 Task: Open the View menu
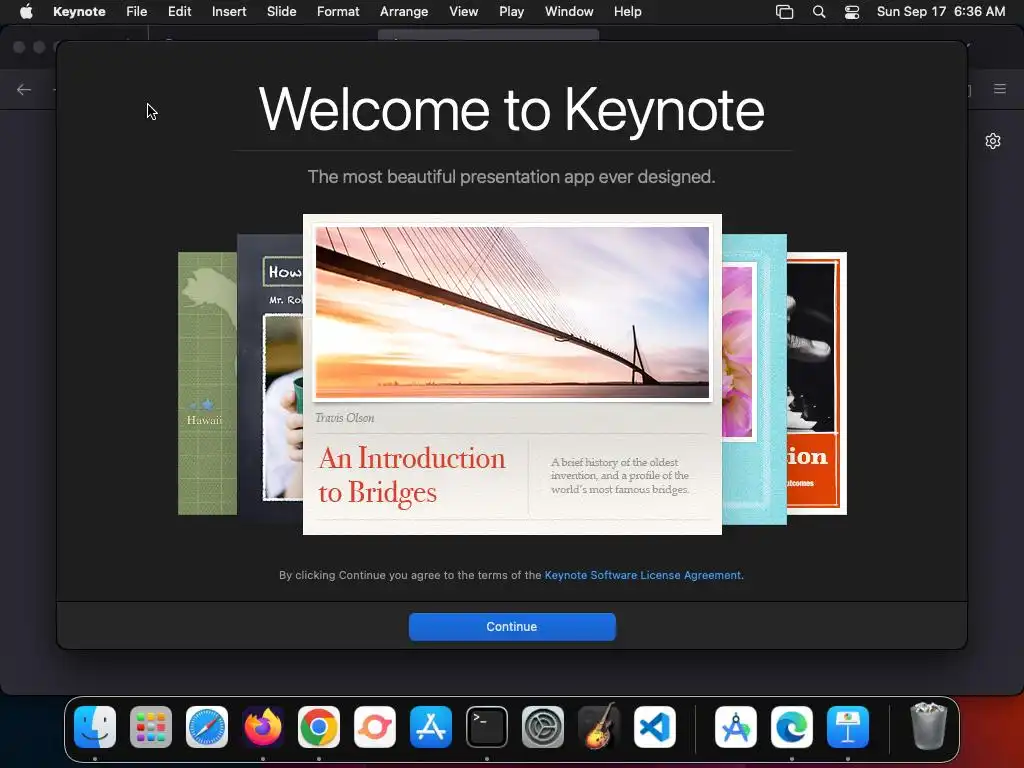464,12
